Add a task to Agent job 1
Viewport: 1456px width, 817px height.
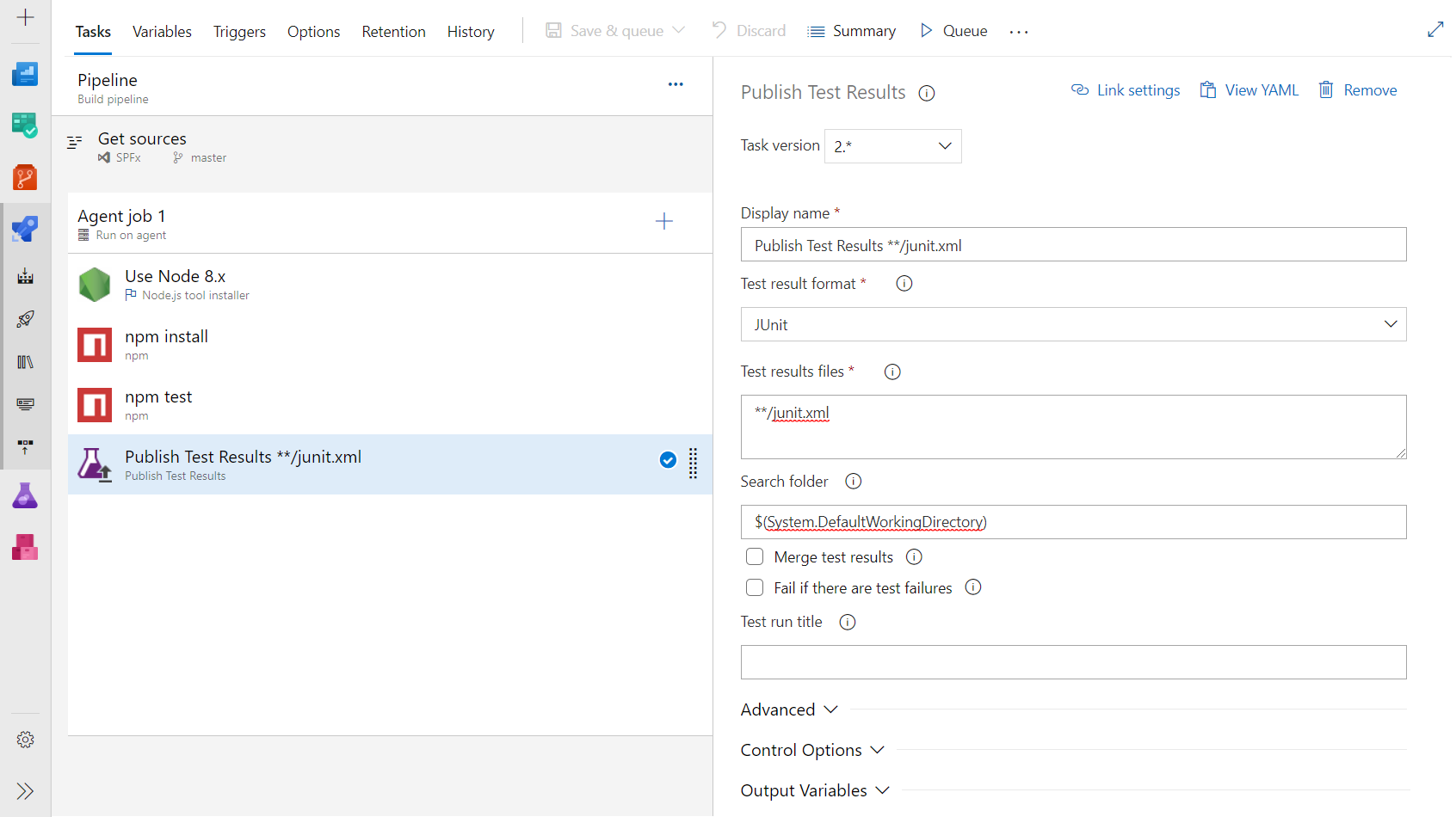pyautogui.click(x=663, y=222)
